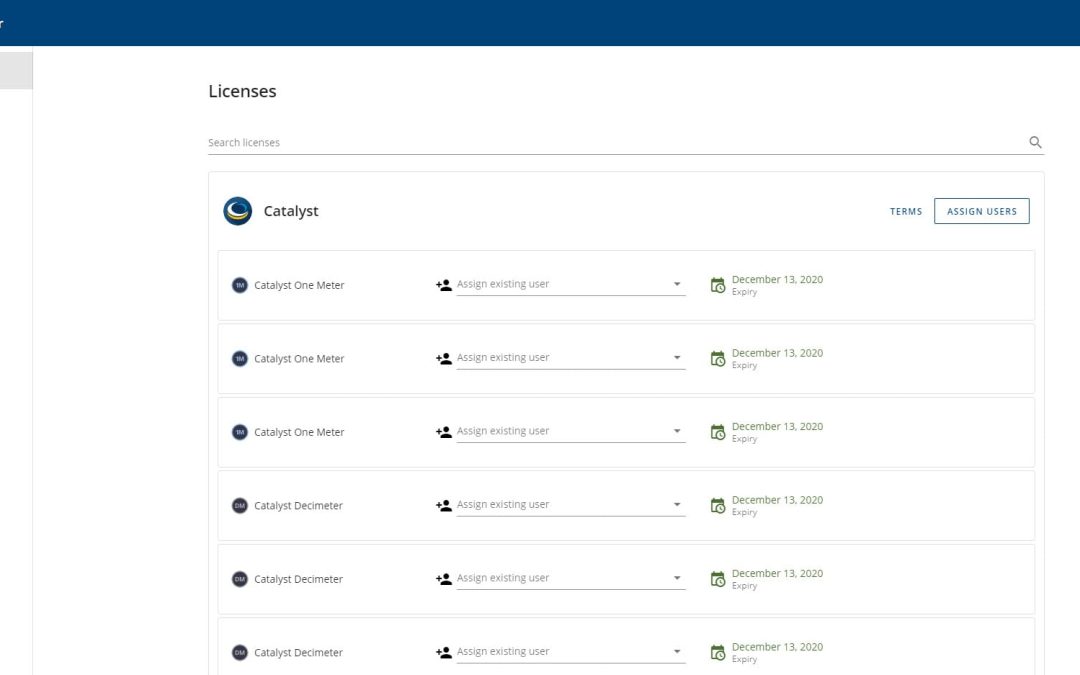
Task: Select the third Catalyst One Meter label
Action: click(x=299, y=432)
